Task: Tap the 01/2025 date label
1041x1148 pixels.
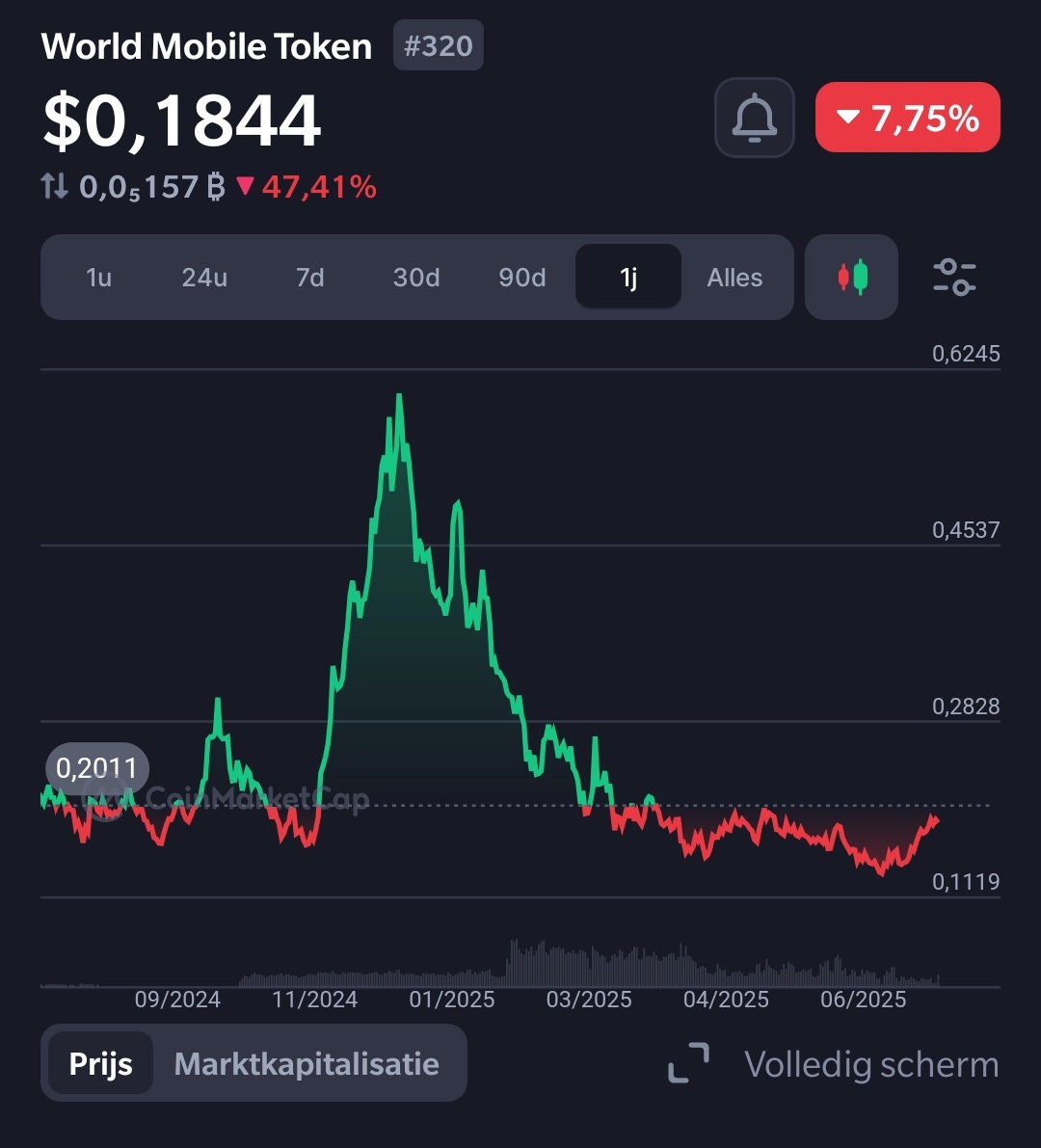Action: (x=452, y=1000)
